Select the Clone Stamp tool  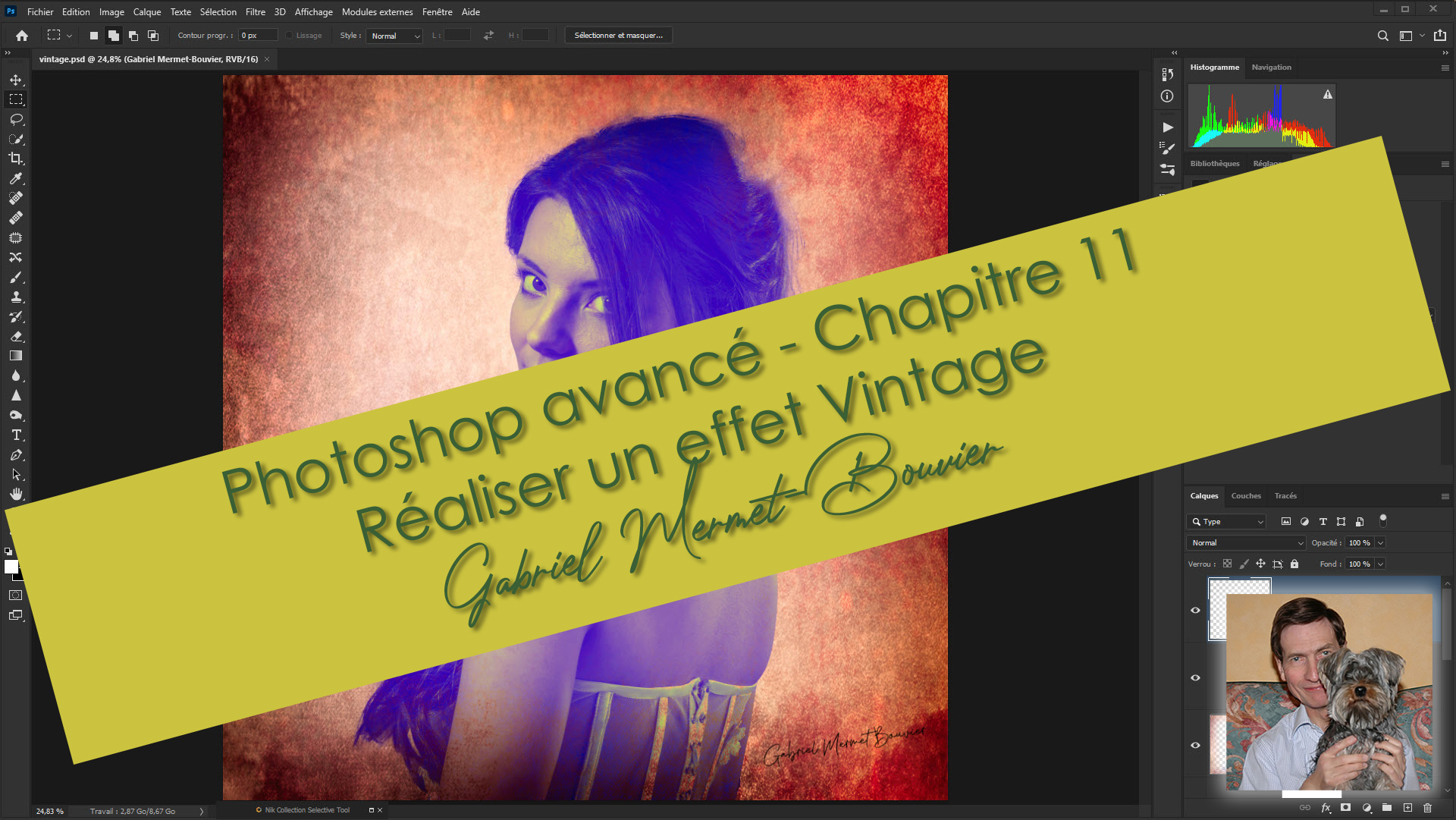tap(16, 297)
